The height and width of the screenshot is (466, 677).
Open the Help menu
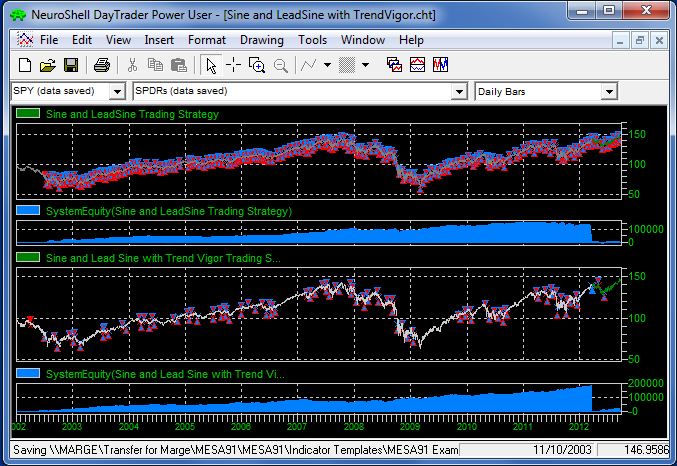(411, 40)
